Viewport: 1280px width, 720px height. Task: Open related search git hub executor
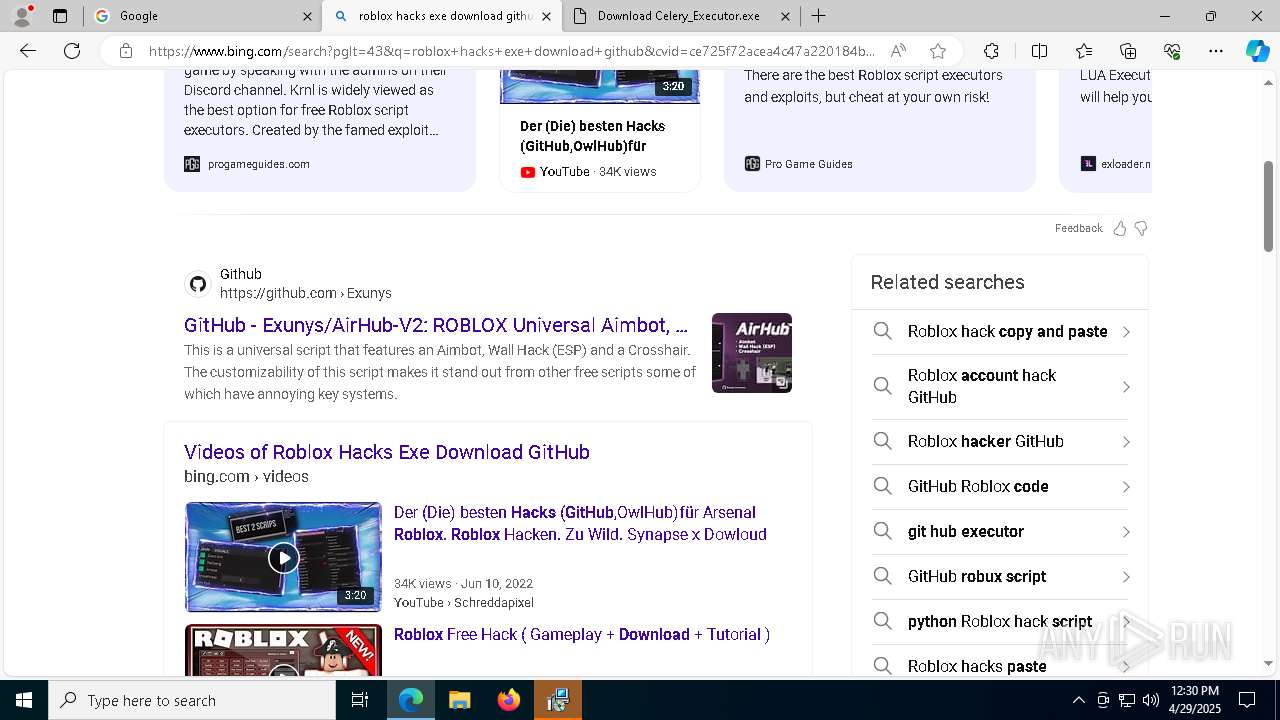[1001, 532]
